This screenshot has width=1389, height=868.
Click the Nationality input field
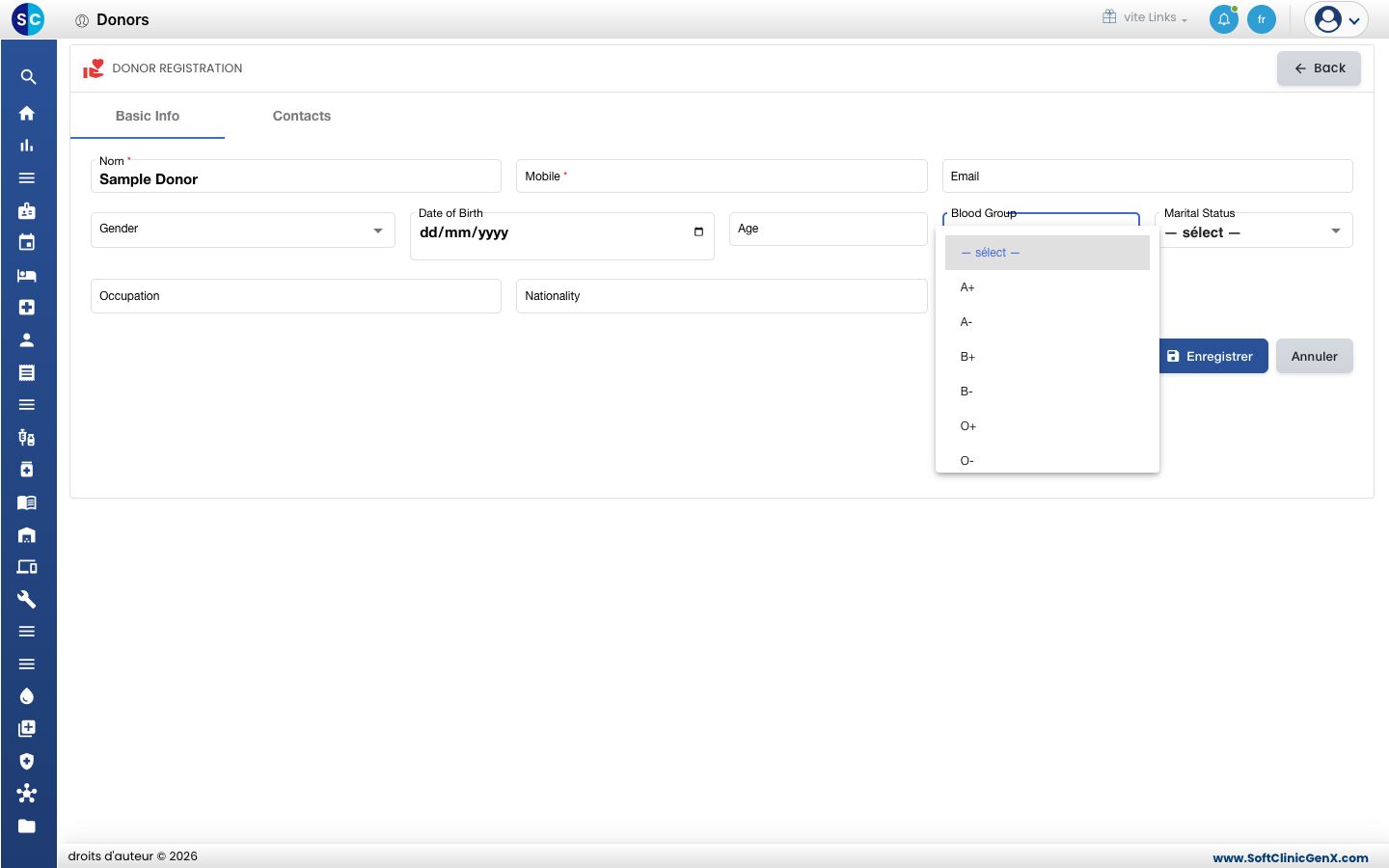(722, 296)
